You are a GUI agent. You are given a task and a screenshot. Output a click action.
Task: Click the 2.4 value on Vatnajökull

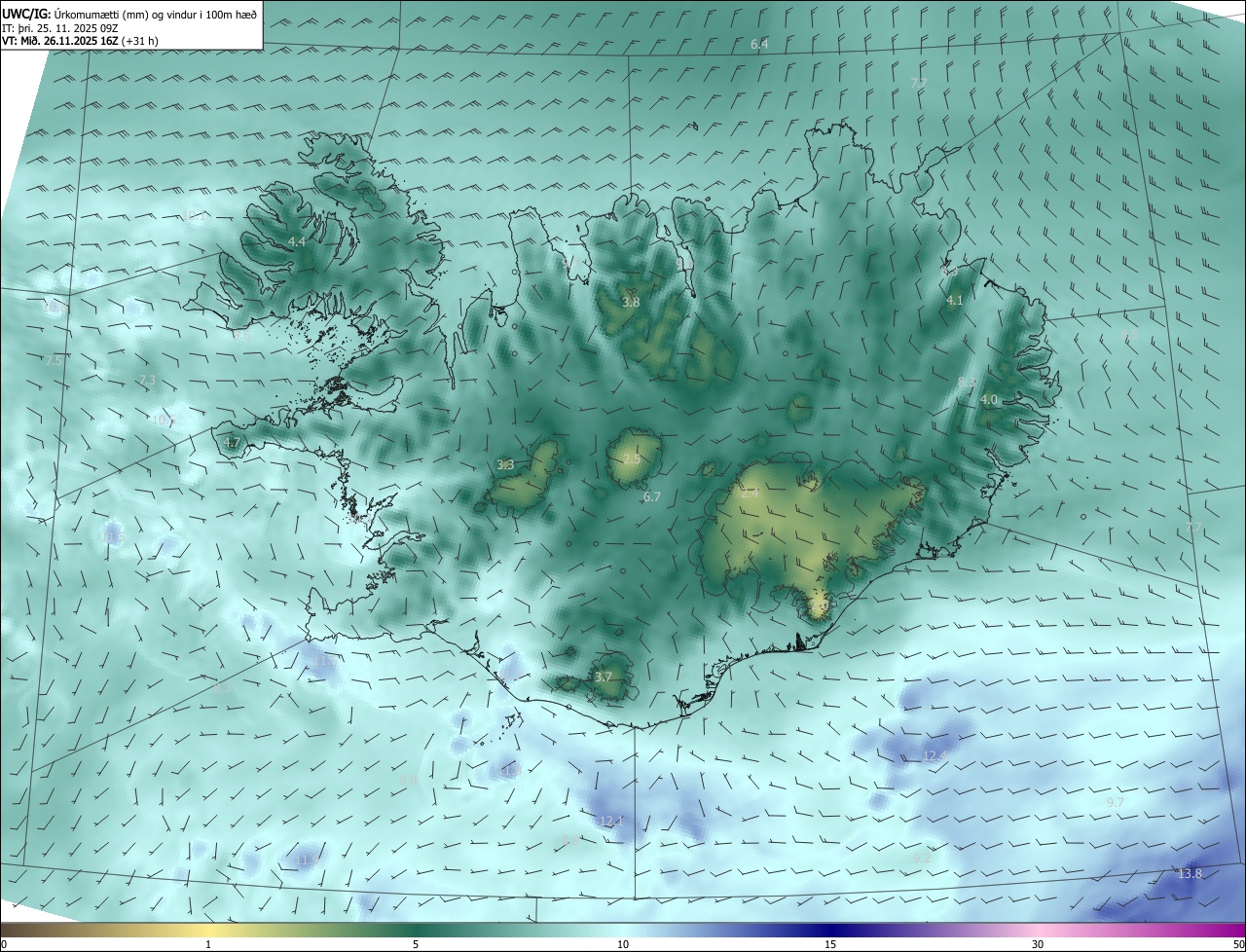tap(749, 494)
